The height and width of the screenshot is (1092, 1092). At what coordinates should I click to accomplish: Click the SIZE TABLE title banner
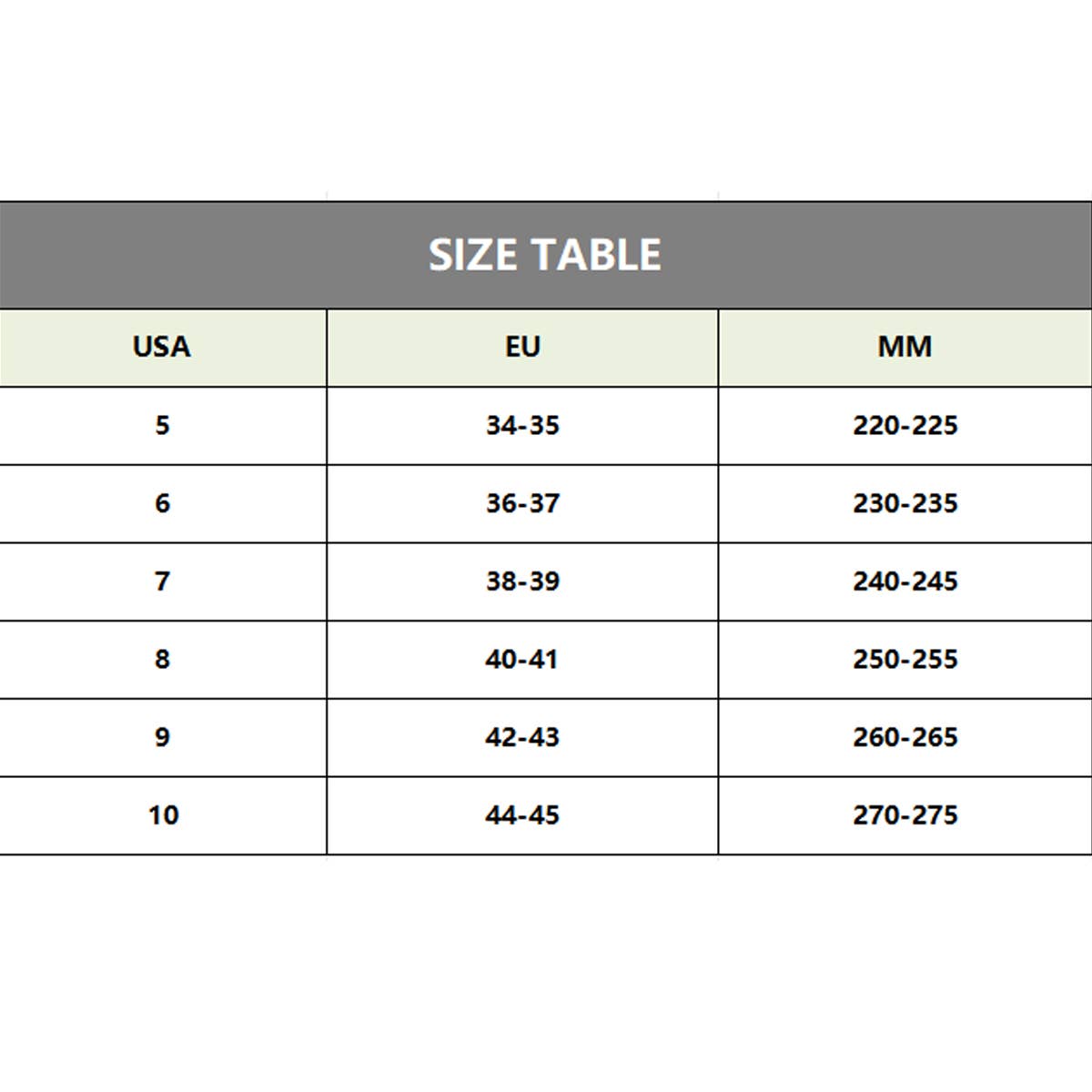(544, 255)
